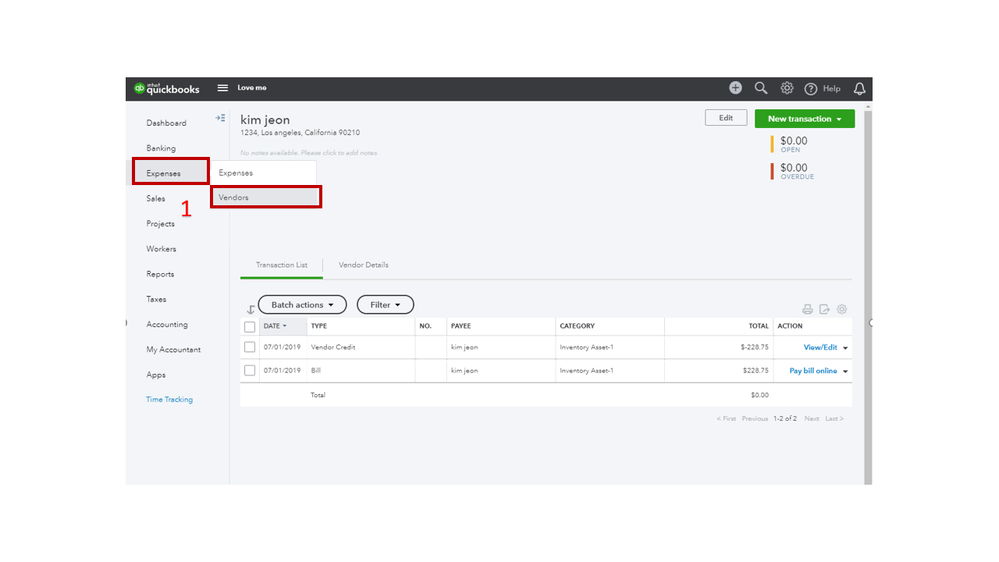Click the Edit vendor button
The image size is (999, 562).
click(x=726, y=118)
